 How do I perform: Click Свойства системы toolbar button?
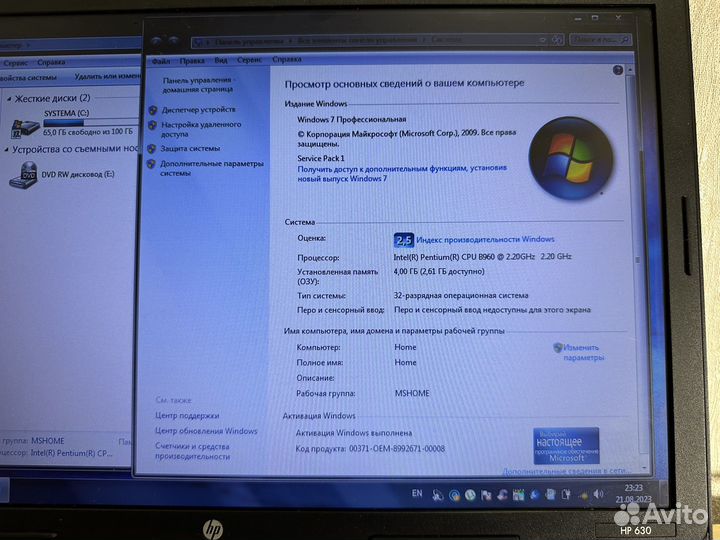click(x=28, y=78)
